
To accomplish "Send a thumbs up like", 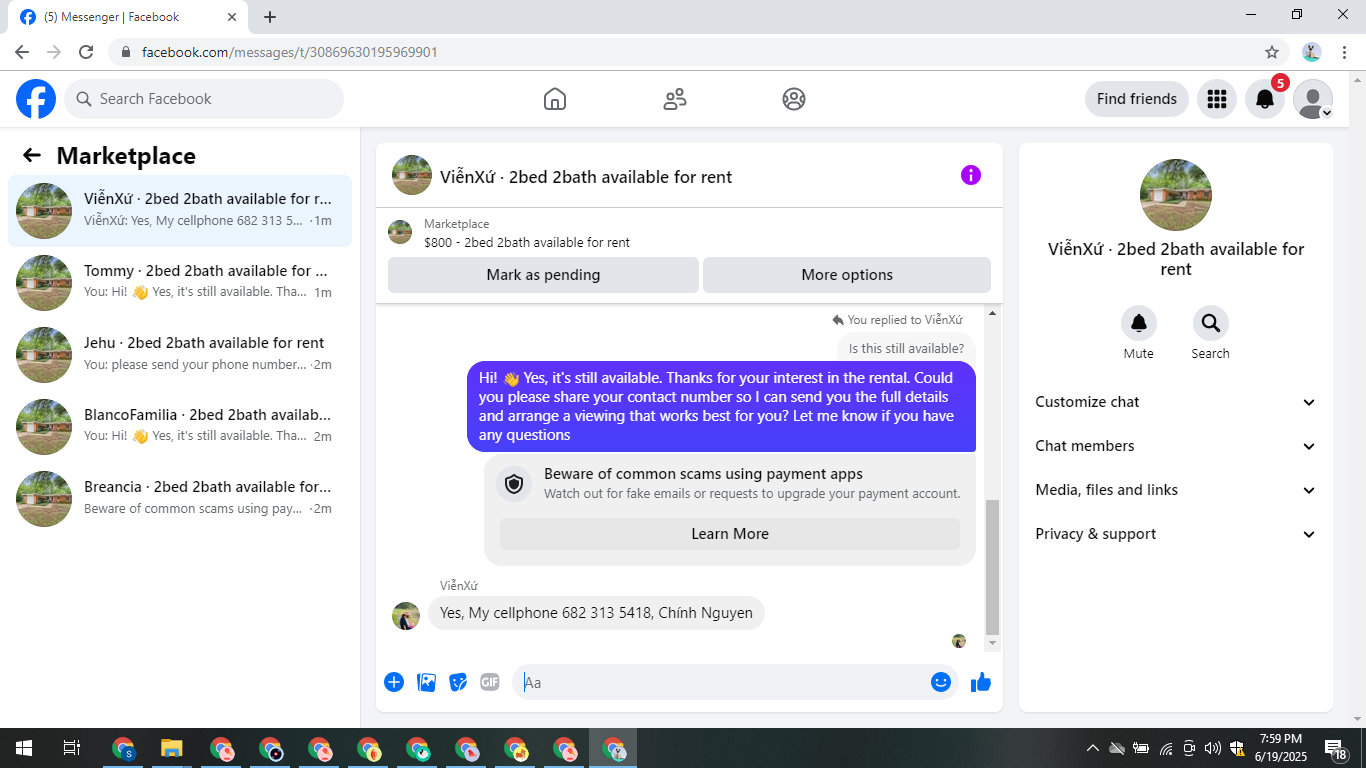I will tap(981, 682).
